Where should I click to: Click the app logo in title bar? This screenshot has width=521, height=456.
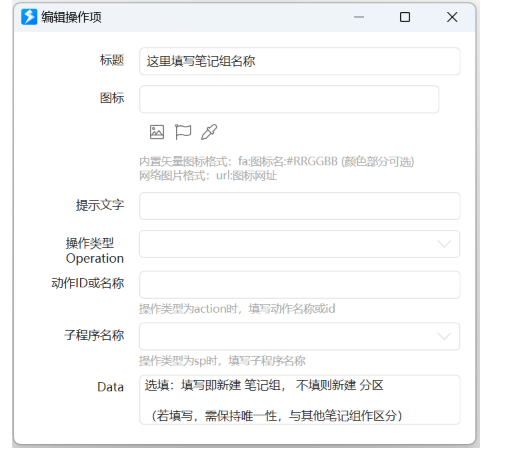[29, 17]
